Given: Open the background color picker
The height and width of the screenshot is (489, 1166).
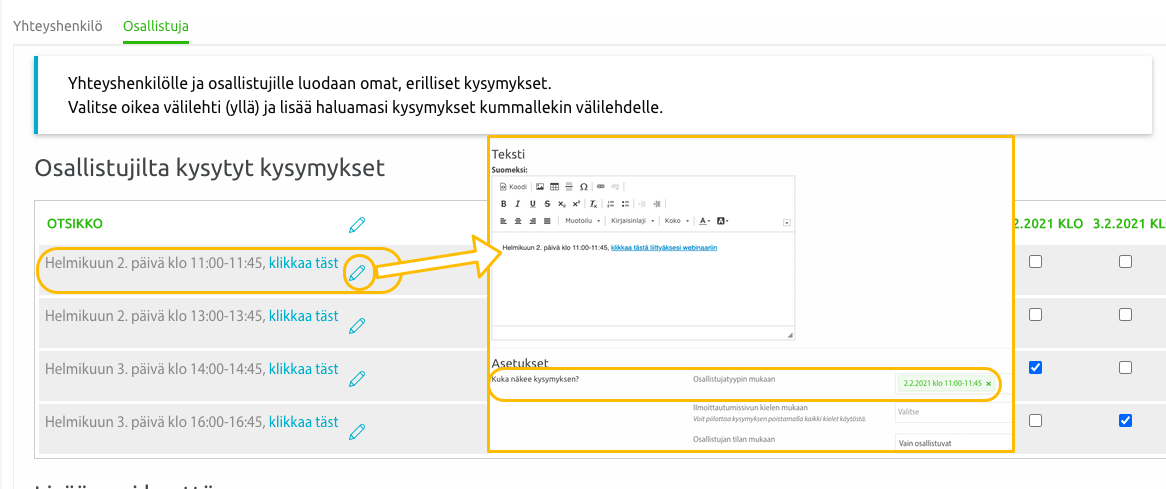Looking at the screenshot, I should 724,221.
